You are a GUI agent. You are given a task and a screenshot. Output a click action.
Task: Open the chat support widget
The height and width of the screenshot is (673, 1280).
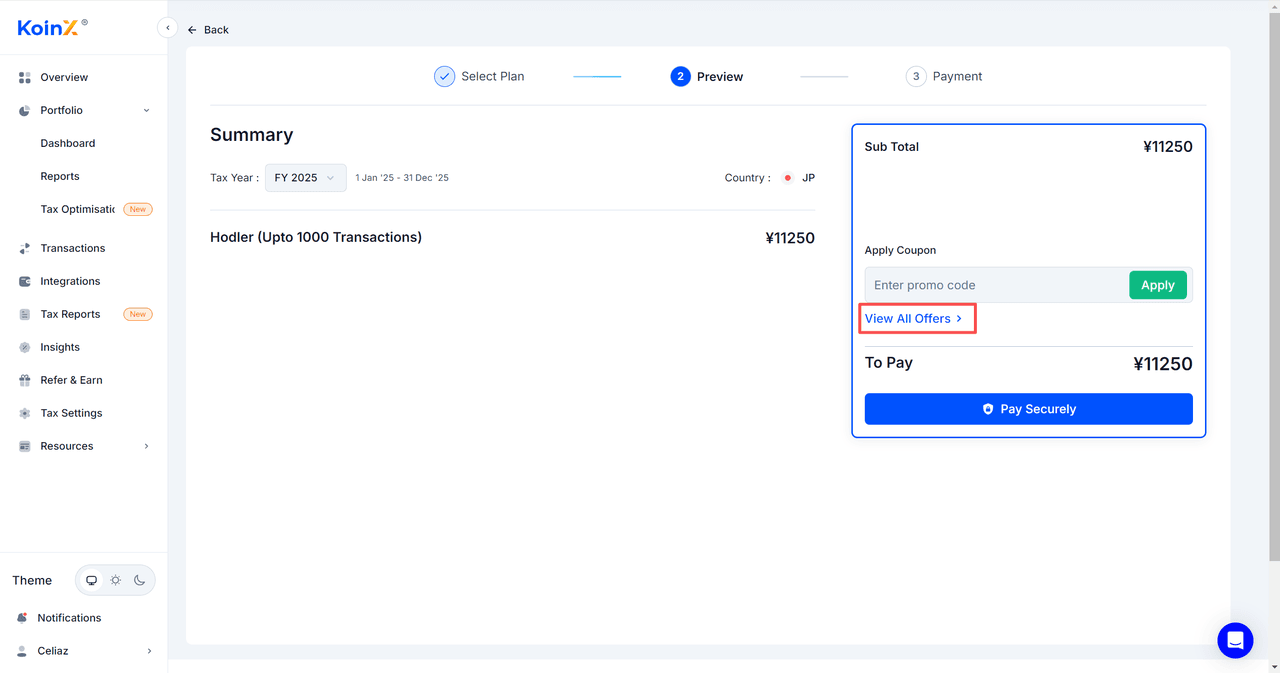coord(1235,640)
